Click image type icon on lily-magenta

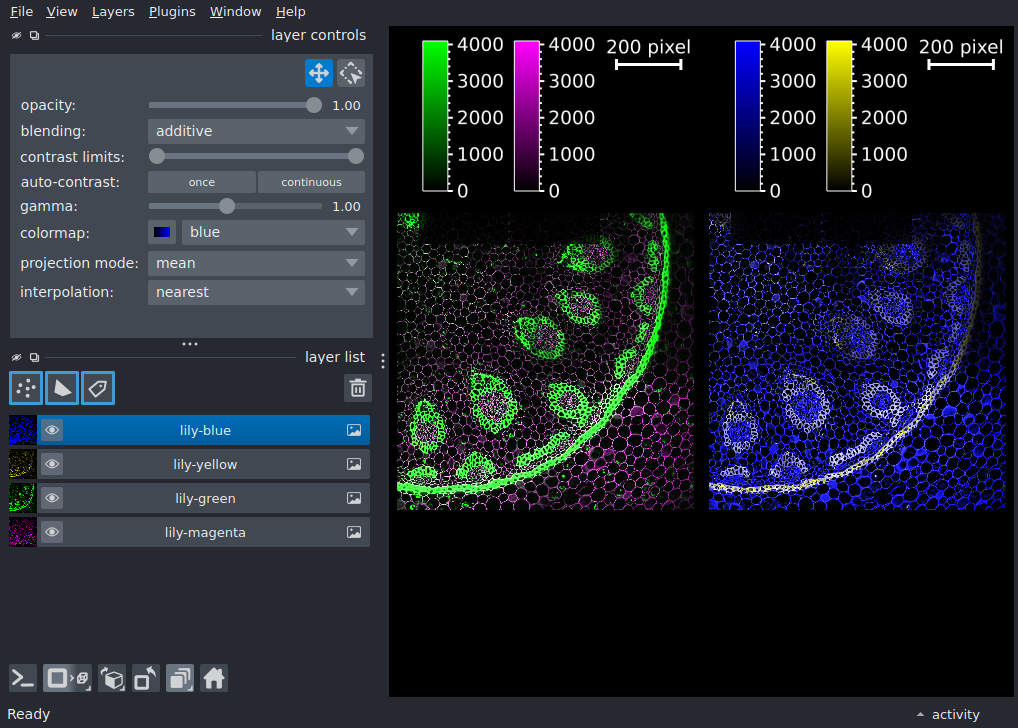354,532
